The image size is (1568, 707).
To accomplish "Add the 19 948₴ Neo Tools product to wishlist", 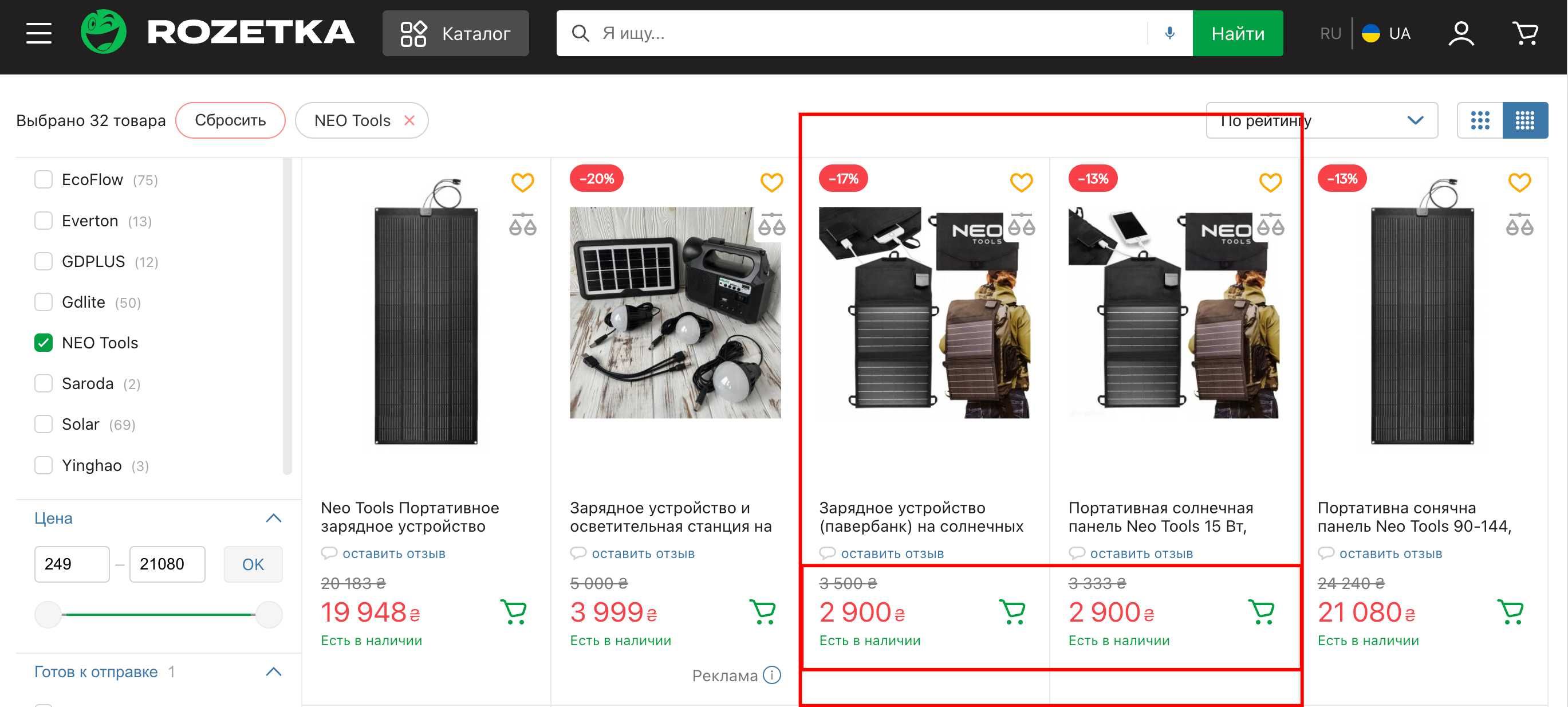I will pos(522,182).
